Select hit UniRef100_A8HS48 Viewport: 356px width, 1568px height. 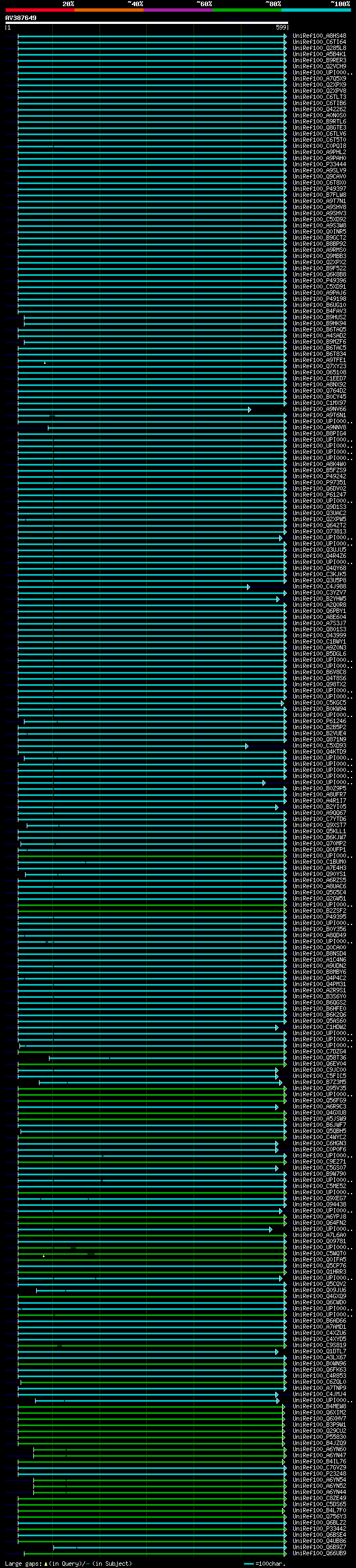tap(319, 36)
